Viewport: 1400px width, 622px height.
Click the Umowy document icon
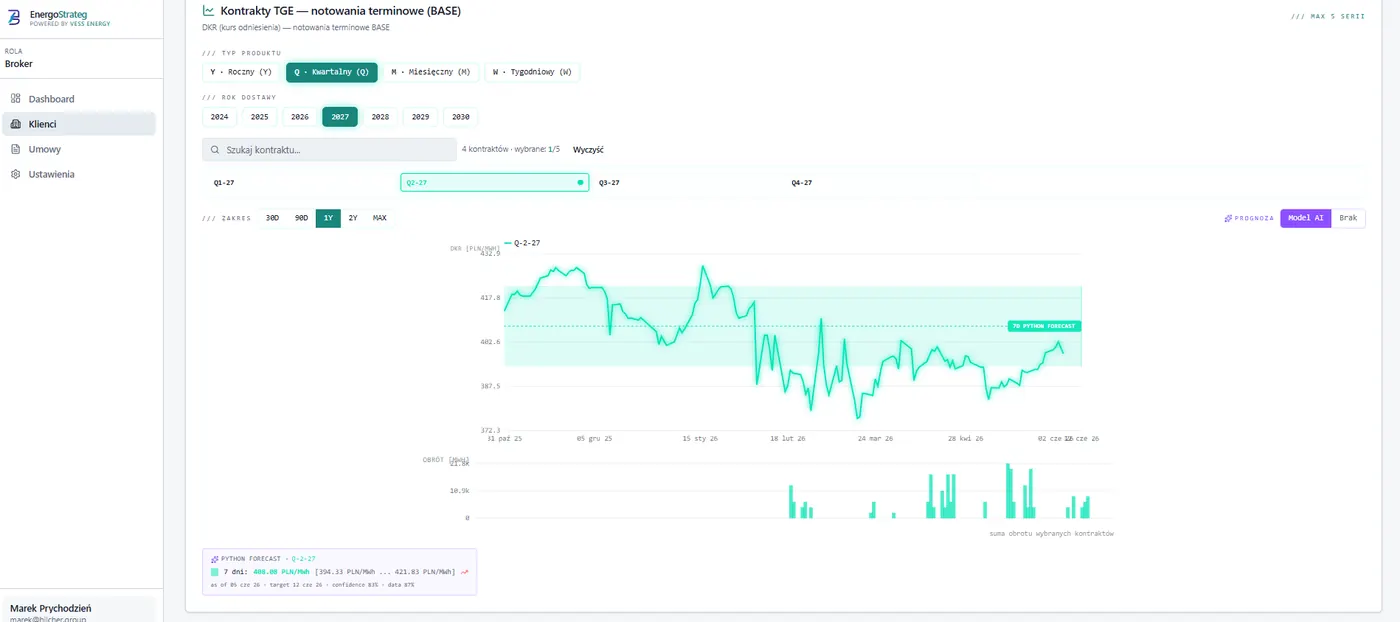(16, 149)
